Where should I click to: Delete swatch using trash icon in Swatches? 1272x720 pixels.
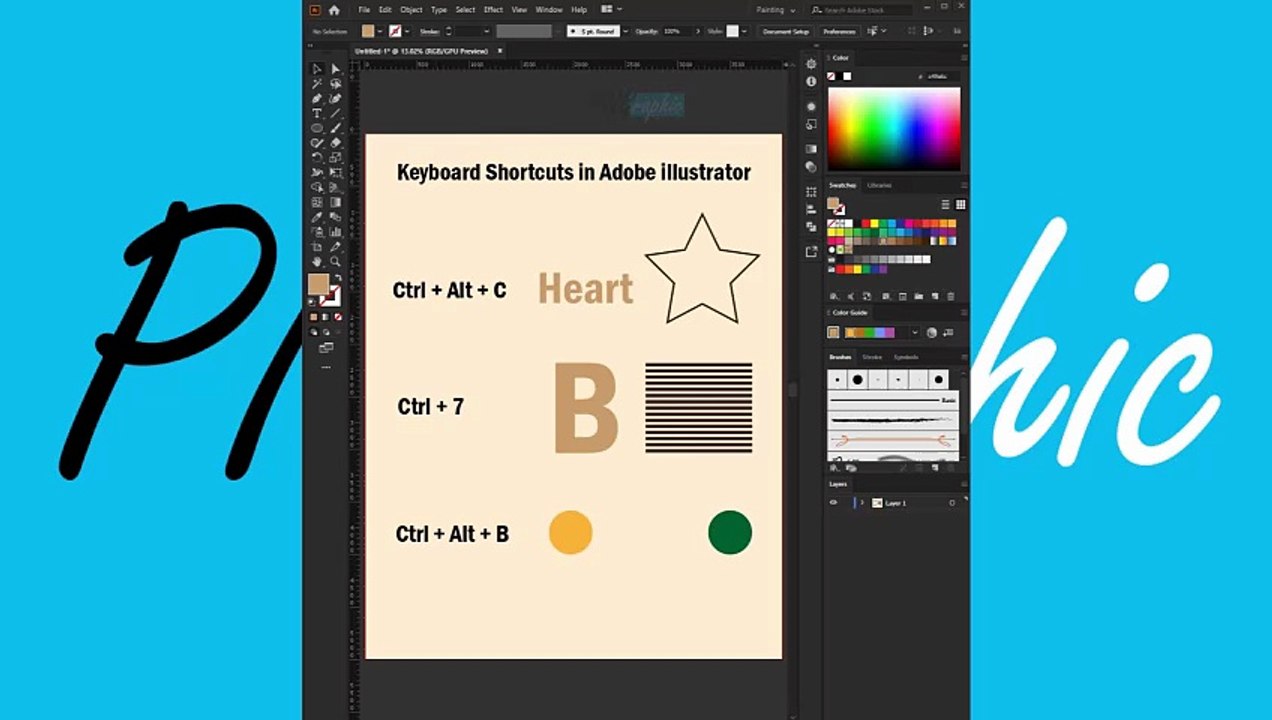coord(951,296)
